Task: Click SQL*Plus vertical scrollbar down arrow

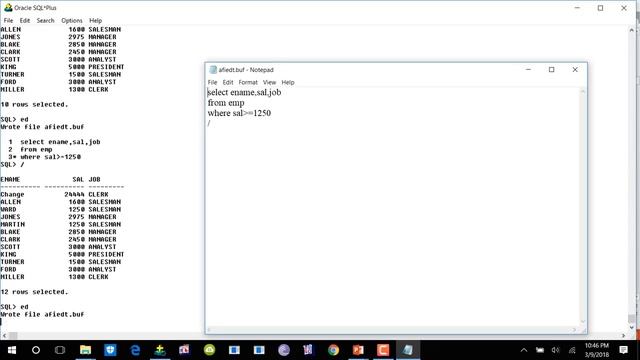Action: (632, 327)
